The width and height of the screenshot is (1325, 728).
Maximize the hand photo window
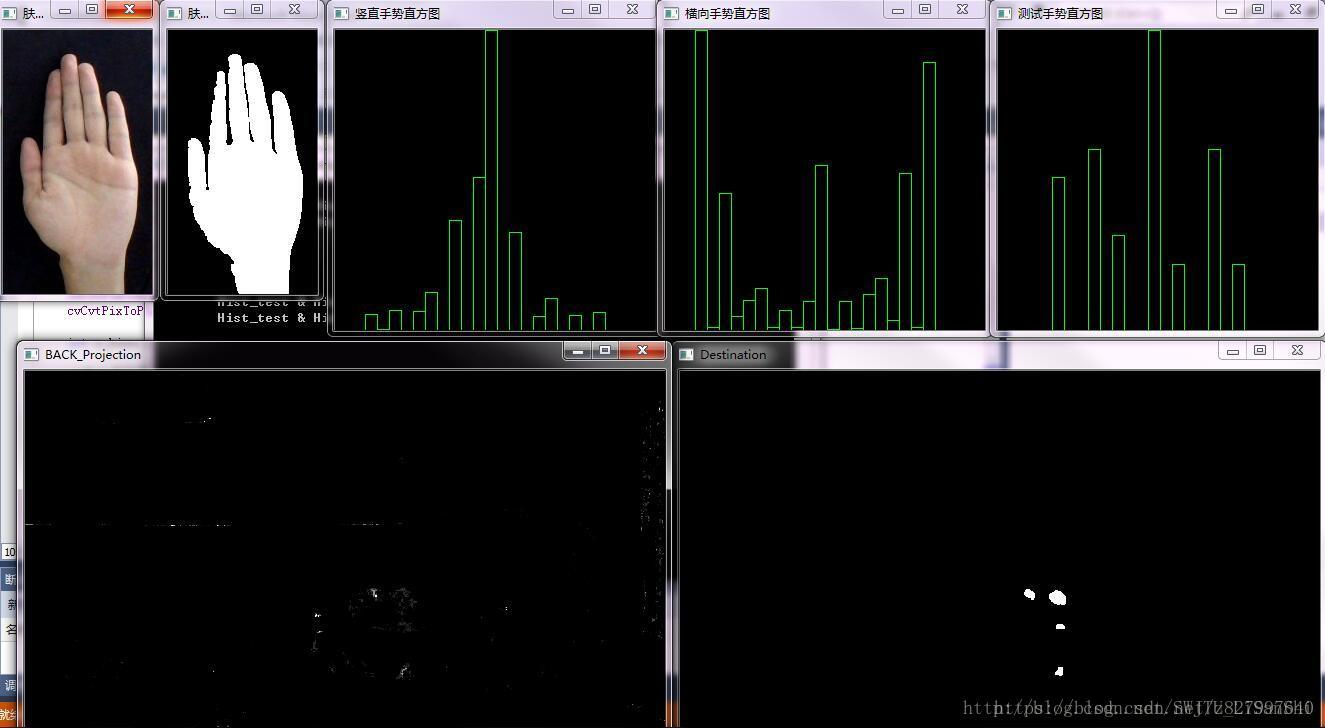tap(92, 9)
